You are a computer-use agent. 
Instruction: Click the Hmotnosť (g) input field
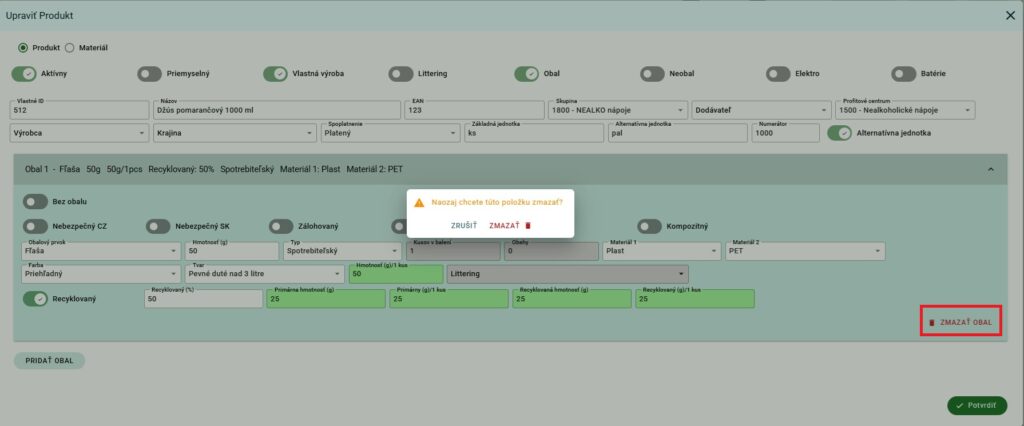230,252
